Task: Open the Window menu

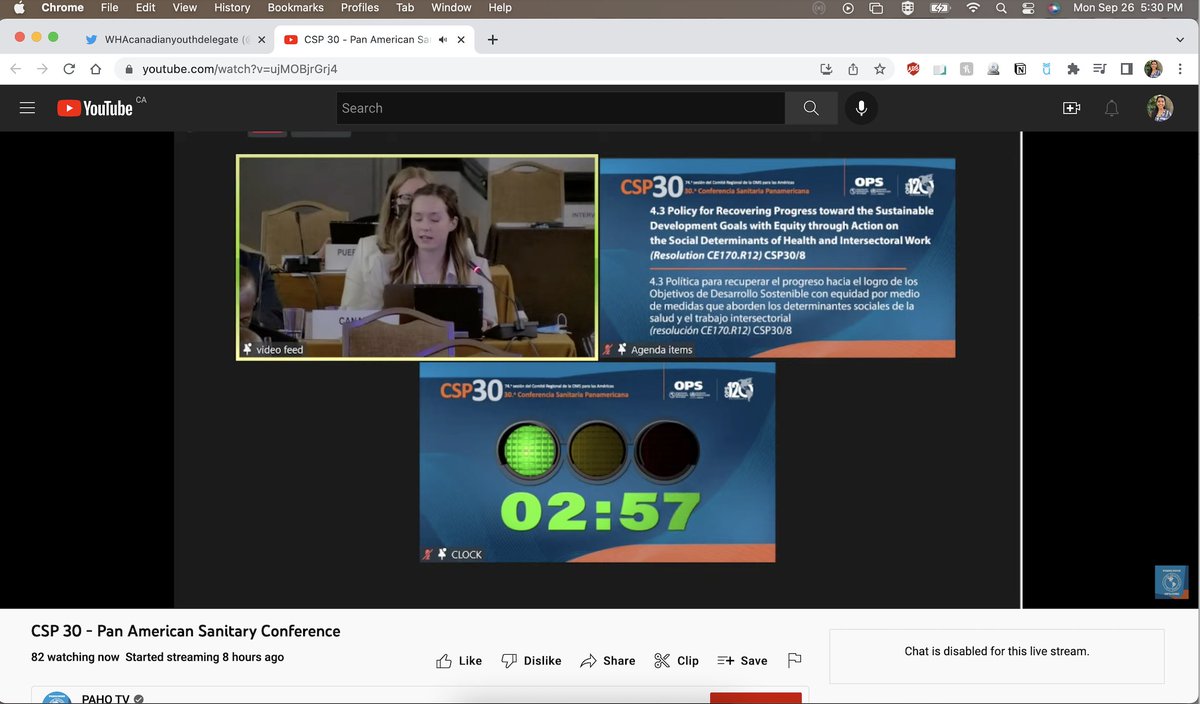Action: coord(451,8)
